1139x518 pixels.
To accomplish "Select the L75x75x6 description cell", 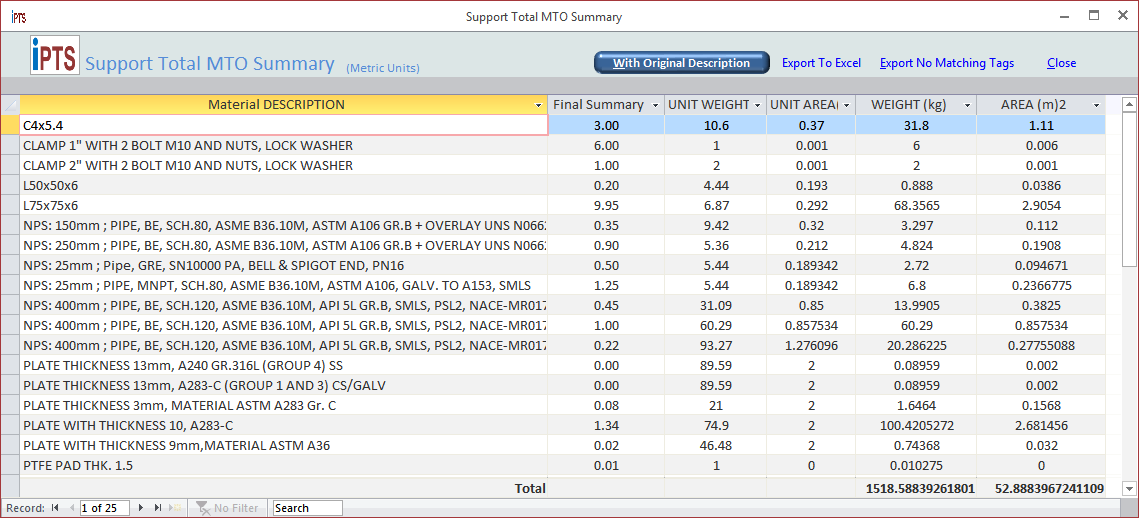I will coord(284,206).
